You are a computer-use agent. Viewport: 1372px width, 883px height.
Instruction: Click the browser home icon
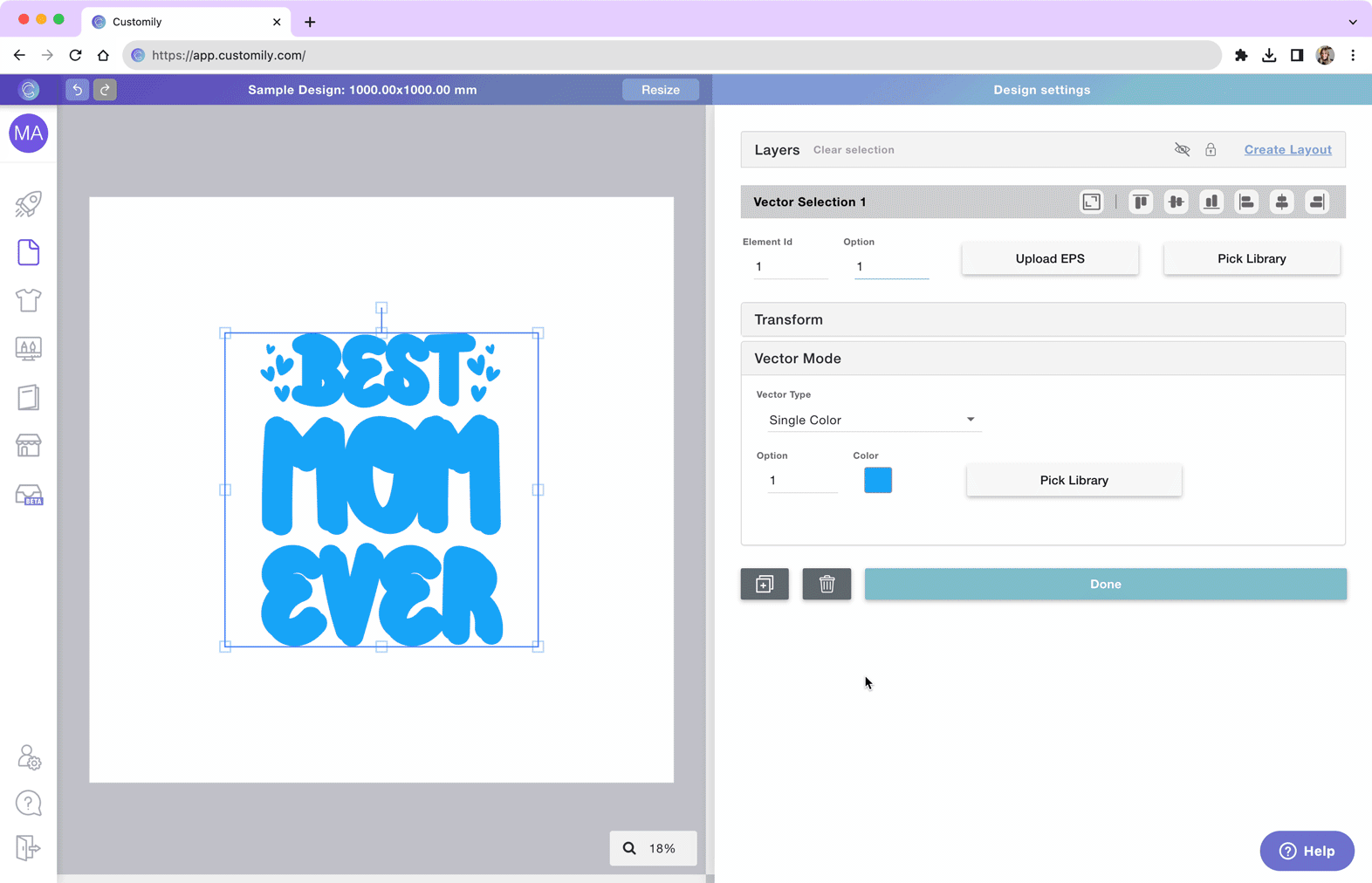[x=103, y=55]
